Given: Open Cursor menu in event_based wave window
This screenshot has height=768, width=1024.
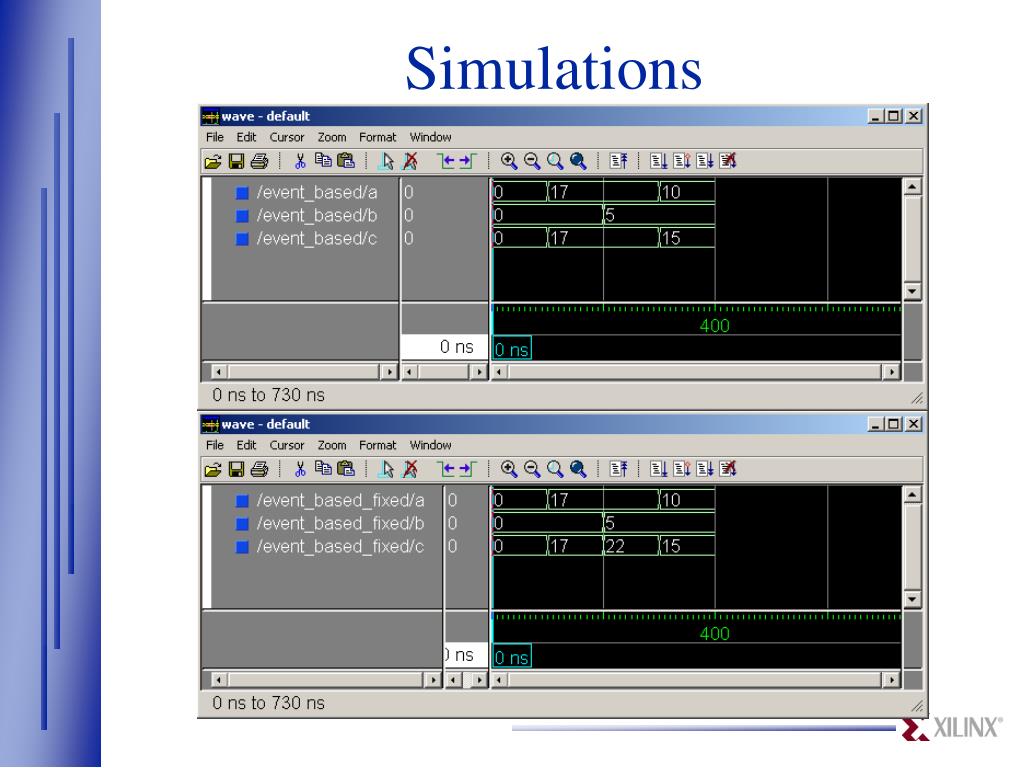Looking at the screenshot, I should (287, 137).
